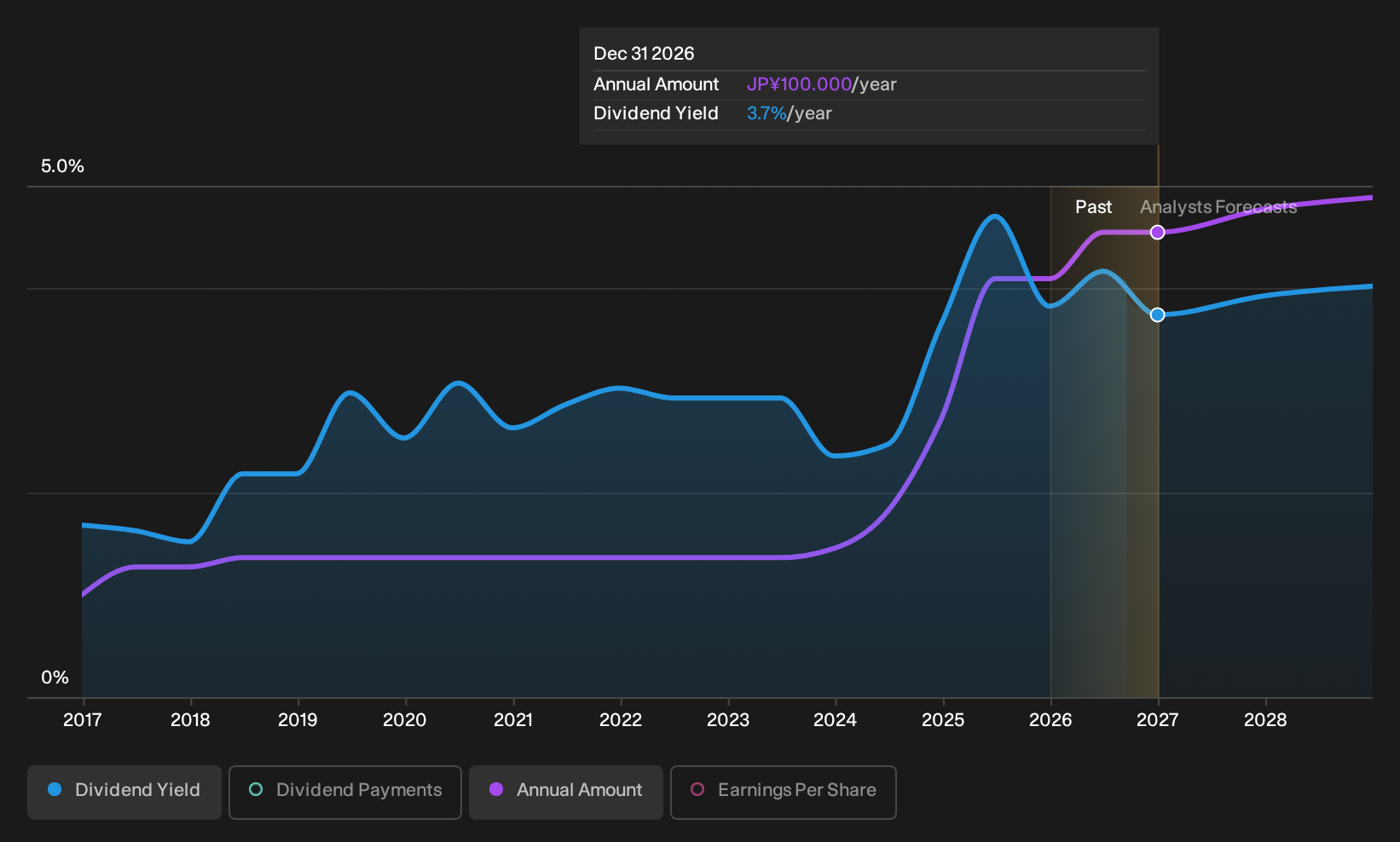Click the 2027 x-axis label
The height and width of the screenshot is (842, 1400).
tap(1158, 720)
